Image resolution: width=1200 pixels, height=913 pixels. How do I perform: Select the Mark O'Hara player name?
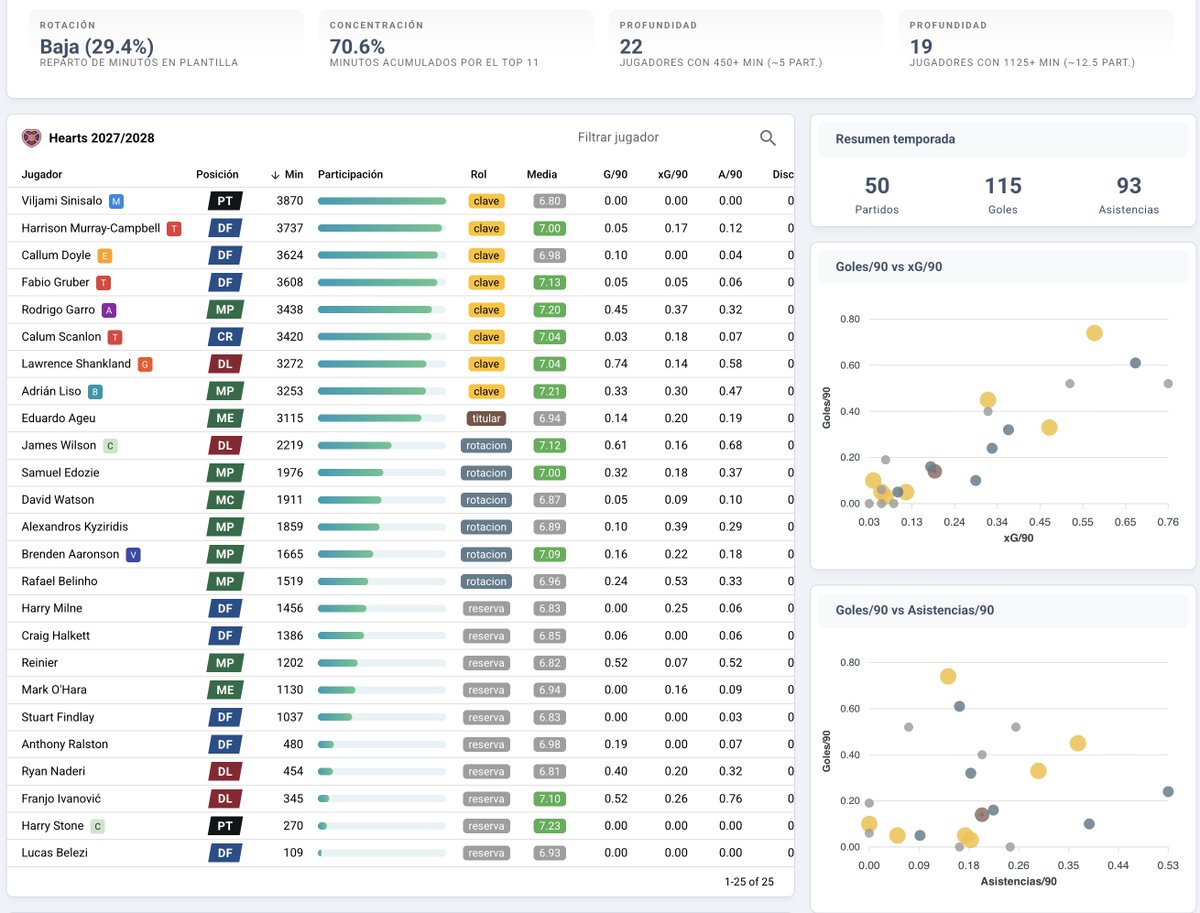52,690
